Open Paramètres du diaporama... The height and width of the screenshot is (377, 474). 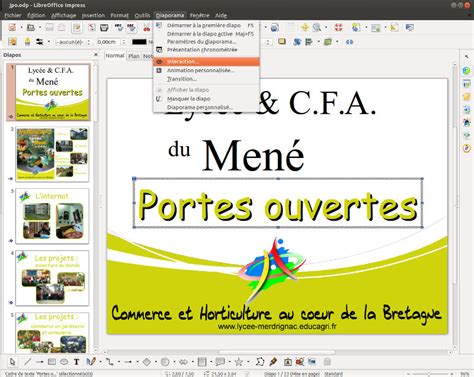pyautogui.click(x=206, y=42)
